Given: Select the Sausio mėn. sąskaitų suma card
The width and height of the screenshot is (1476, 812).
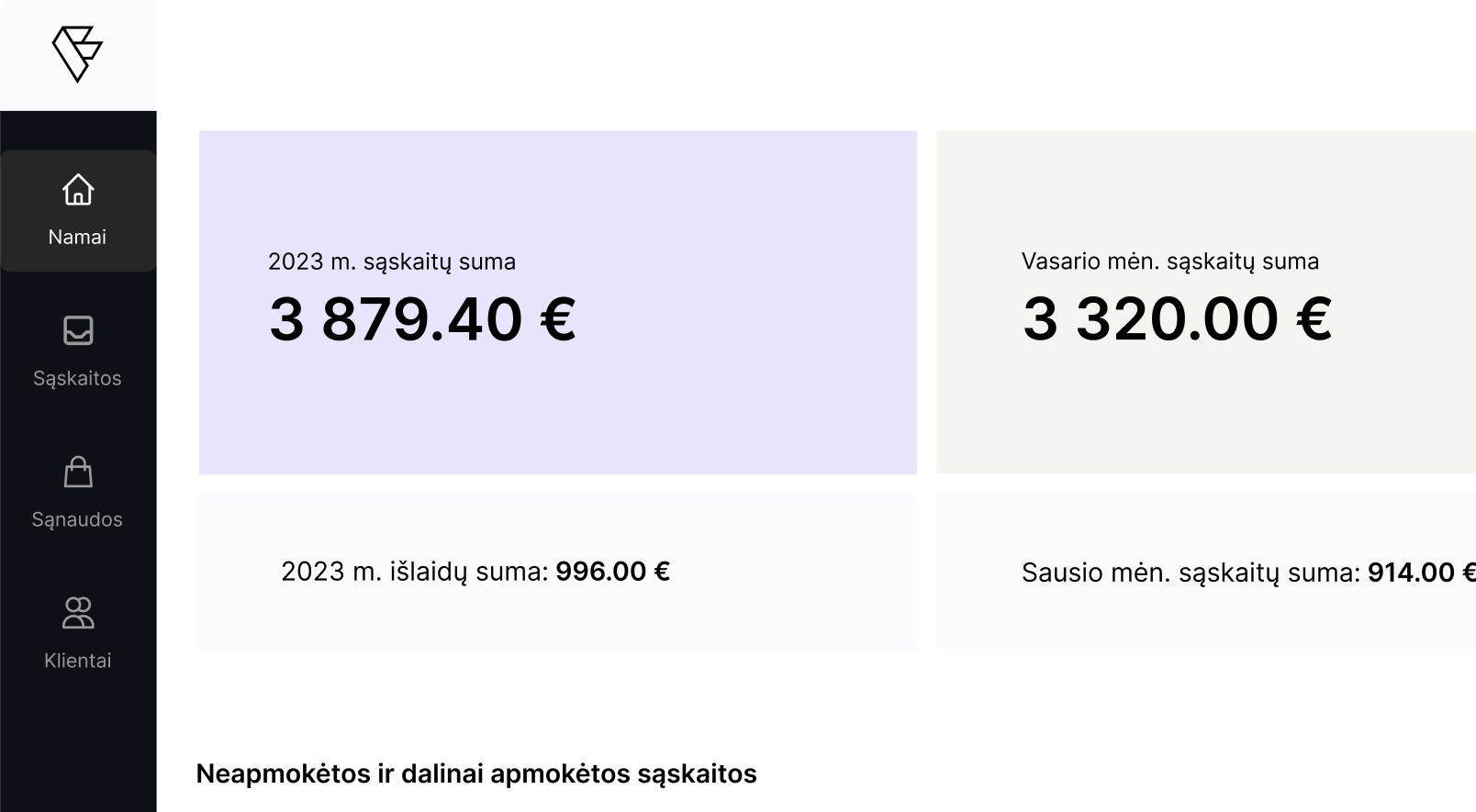Looking at the screenshot, I should coord(1202,572).
